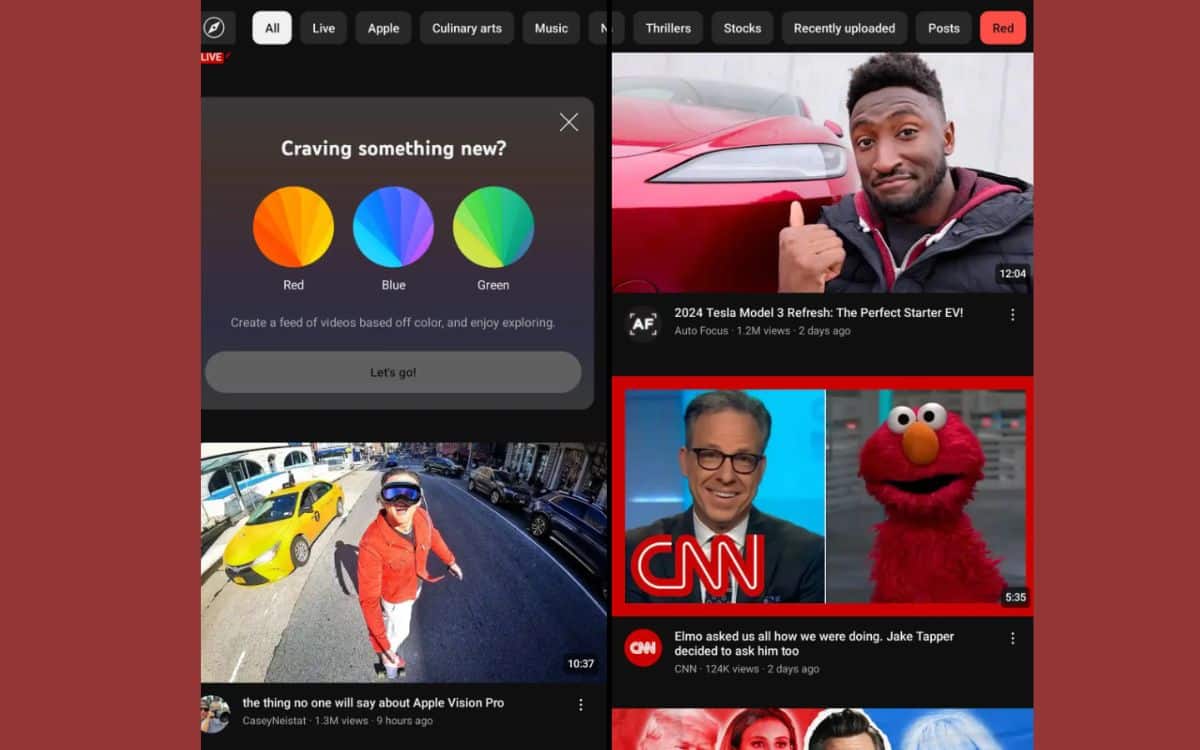Open the CNN channel avatar
The image size is (1200, 750).
643,647
